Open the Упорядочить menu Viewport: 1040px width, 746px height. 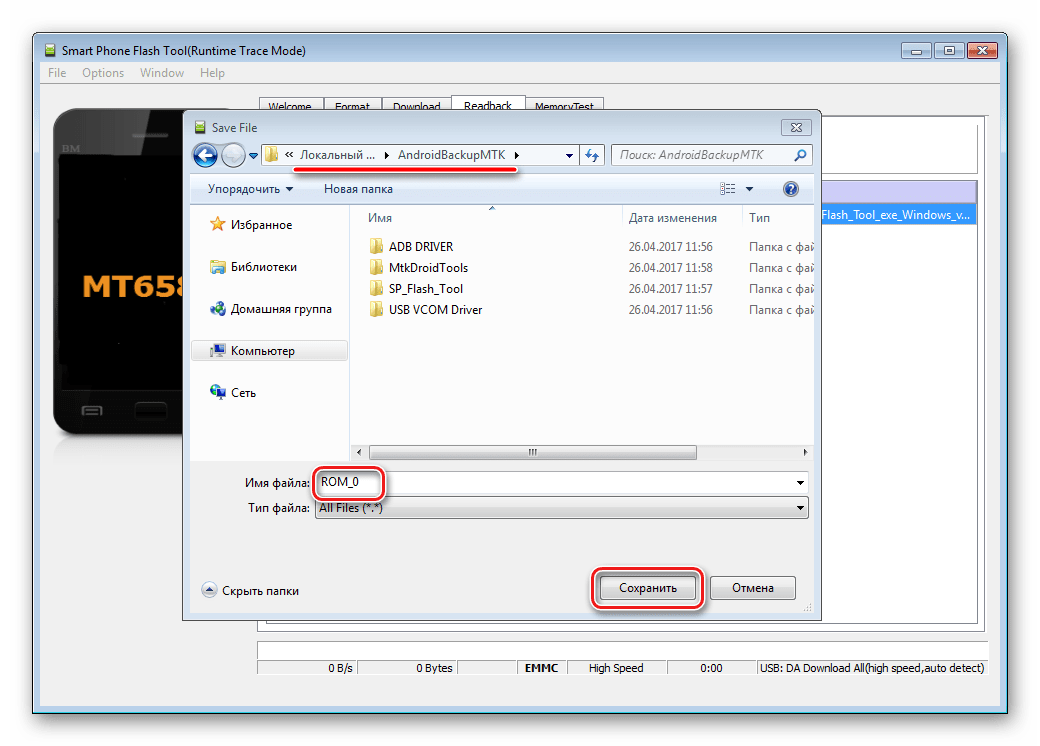click(x=250, y=189)
